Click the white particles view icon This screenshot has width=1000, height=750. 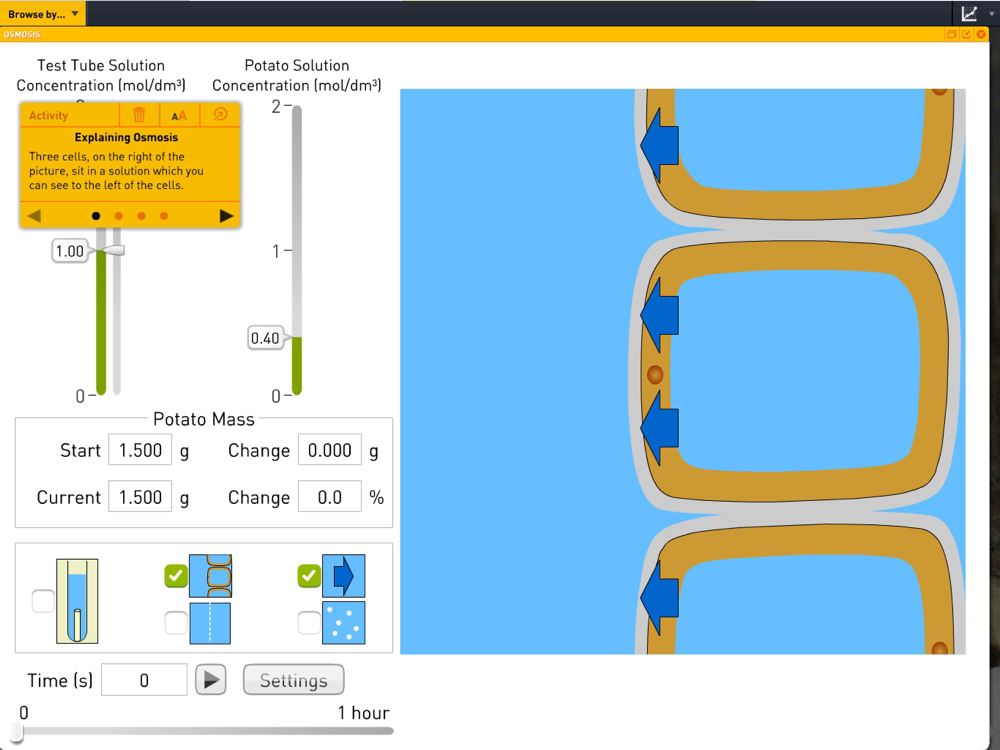[x=344, y=622]
